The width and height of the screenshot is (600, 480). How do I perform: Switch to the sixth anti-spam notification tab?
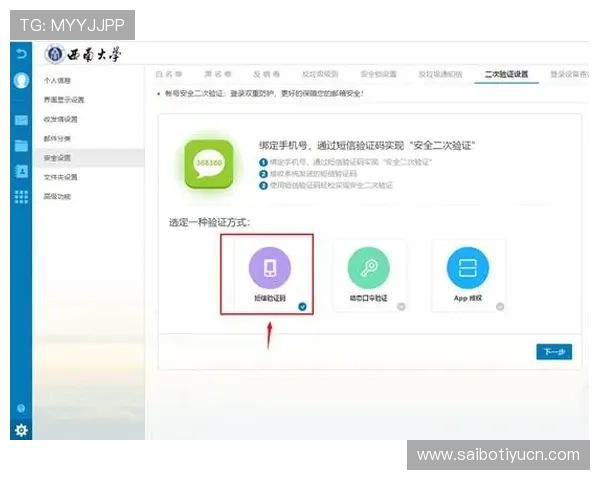(x=440, y=74)
